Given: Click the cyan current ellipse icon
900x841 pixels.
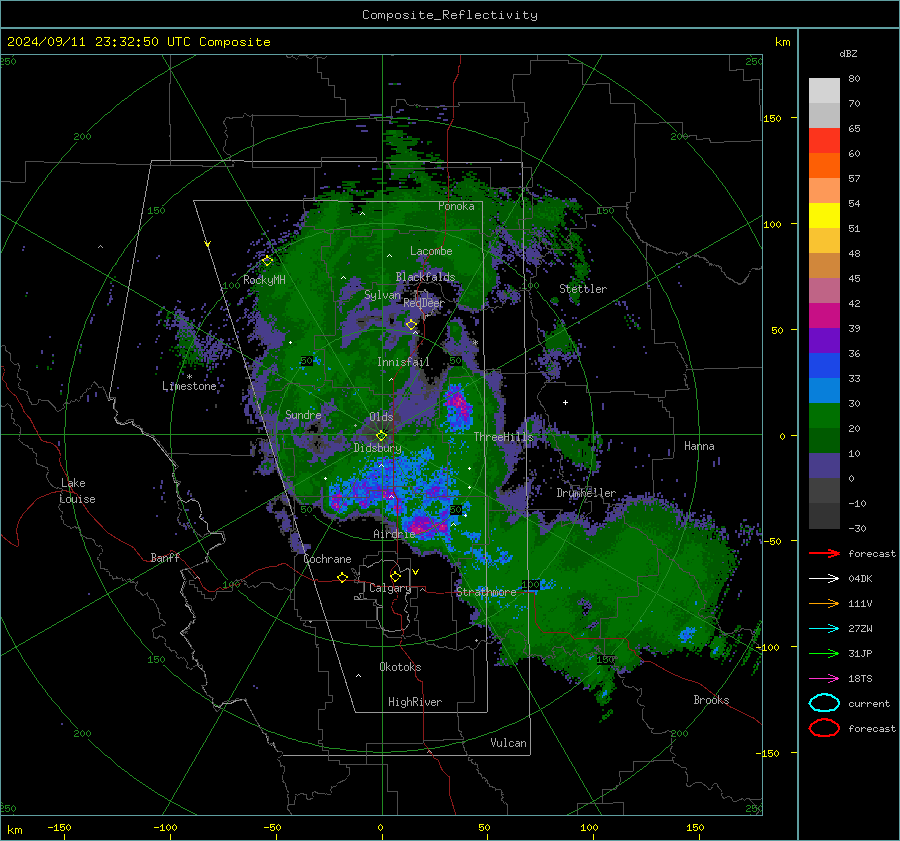Looking at the screenshot, I should pos(824,703).
